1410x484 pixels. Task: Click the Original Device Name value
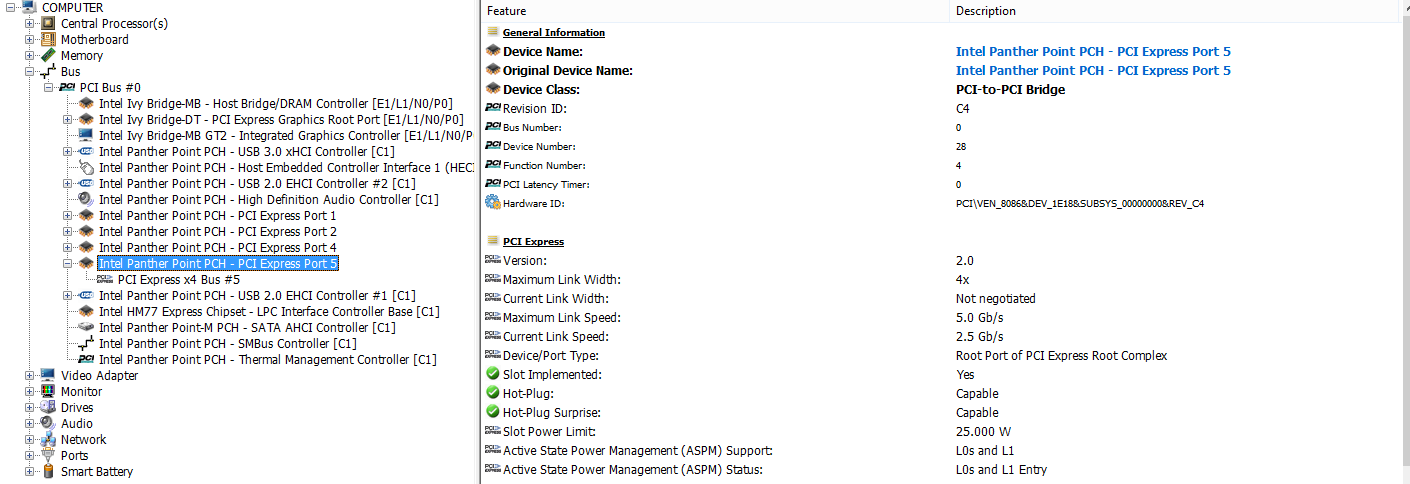tap(1093, 70)
